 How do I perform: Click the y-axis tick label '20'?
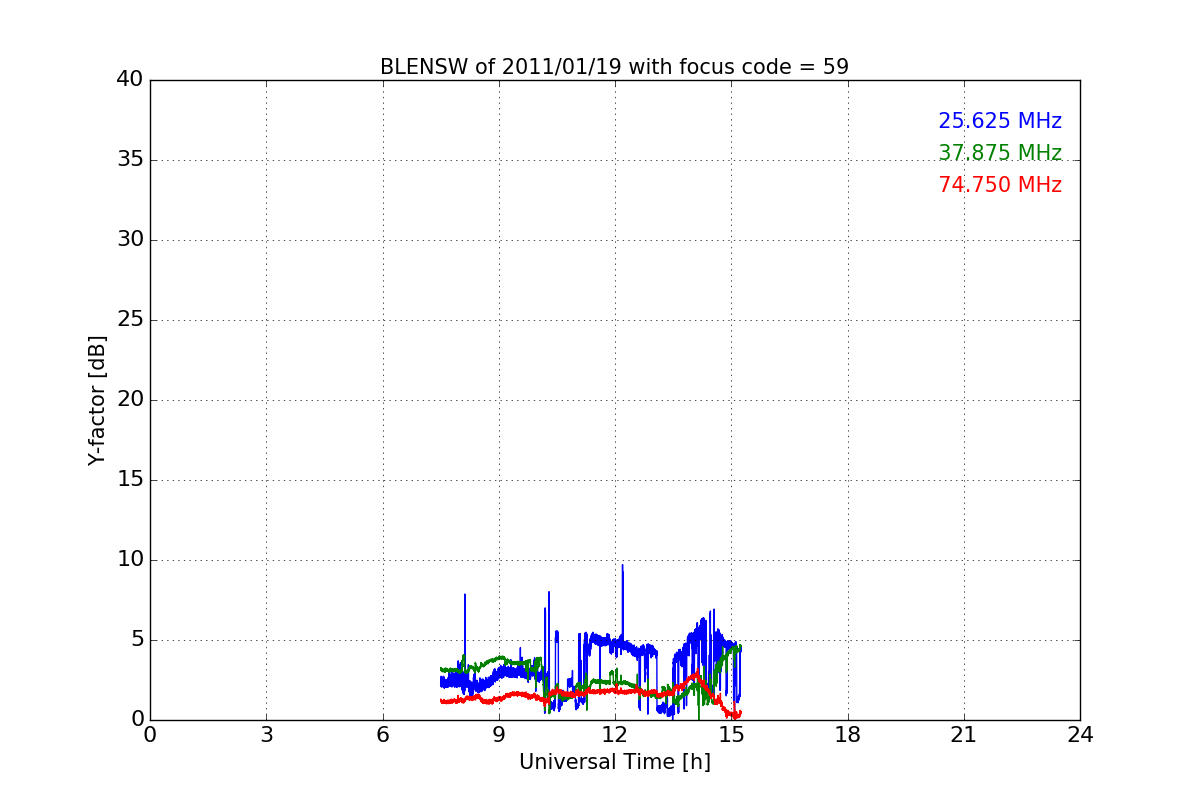coord(130,400)
